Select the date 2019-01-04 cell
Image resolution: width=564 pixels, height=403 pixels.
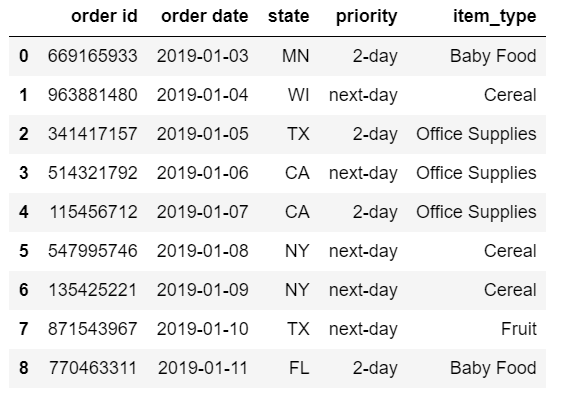[x=203, y=95]
